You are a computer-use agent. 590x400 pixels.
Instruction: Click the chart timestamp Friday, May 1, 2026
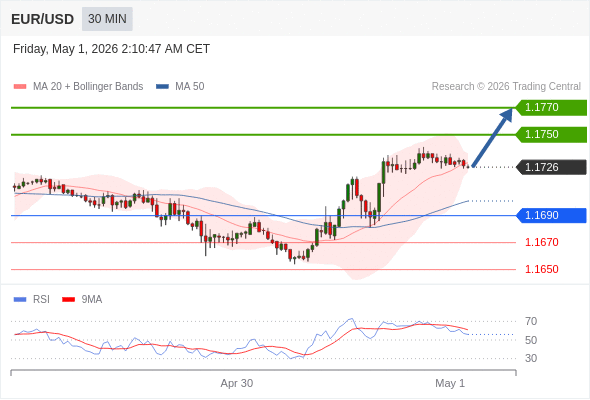[65, 49]
